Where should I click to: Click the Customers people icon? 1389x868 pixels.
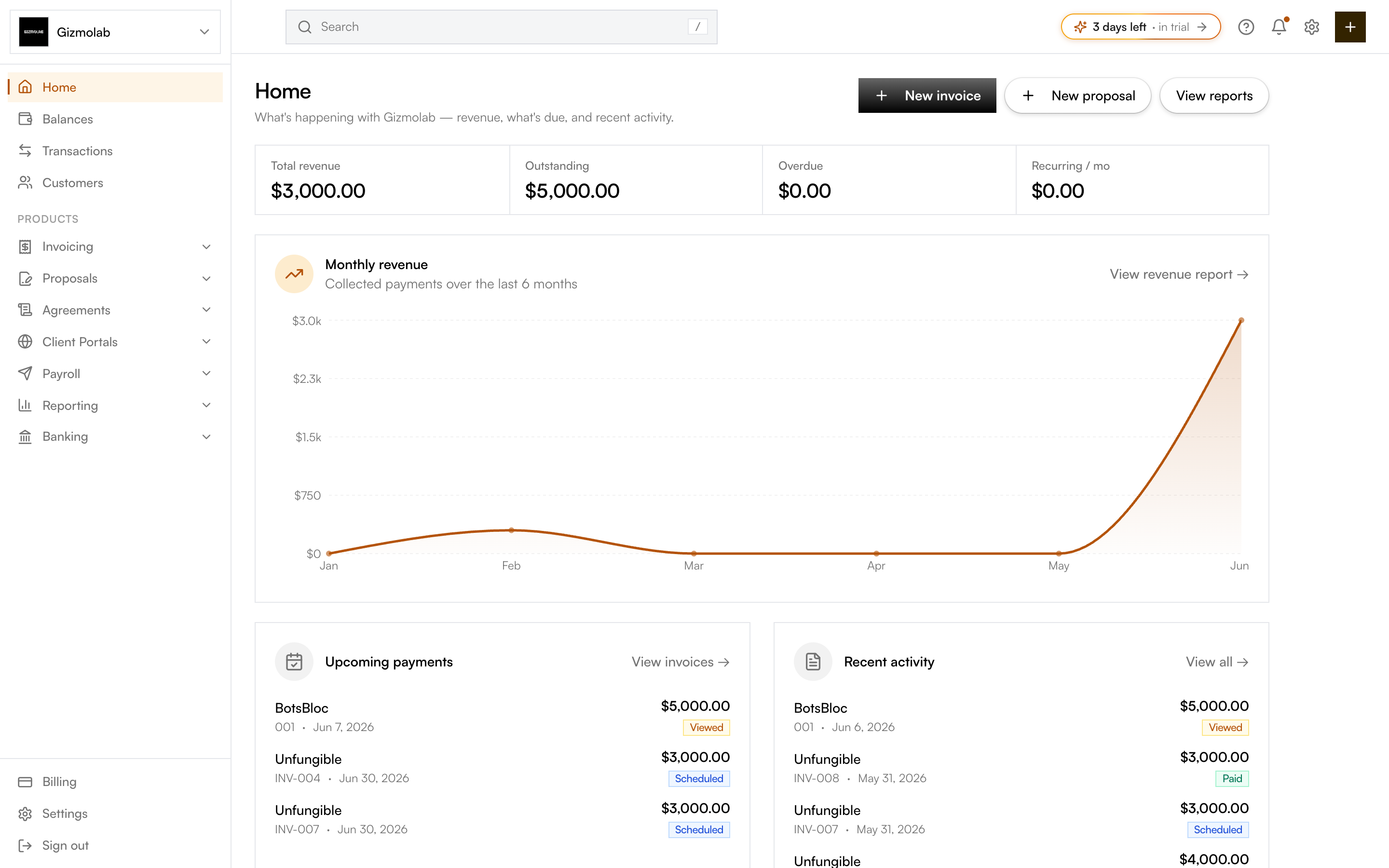25,183
